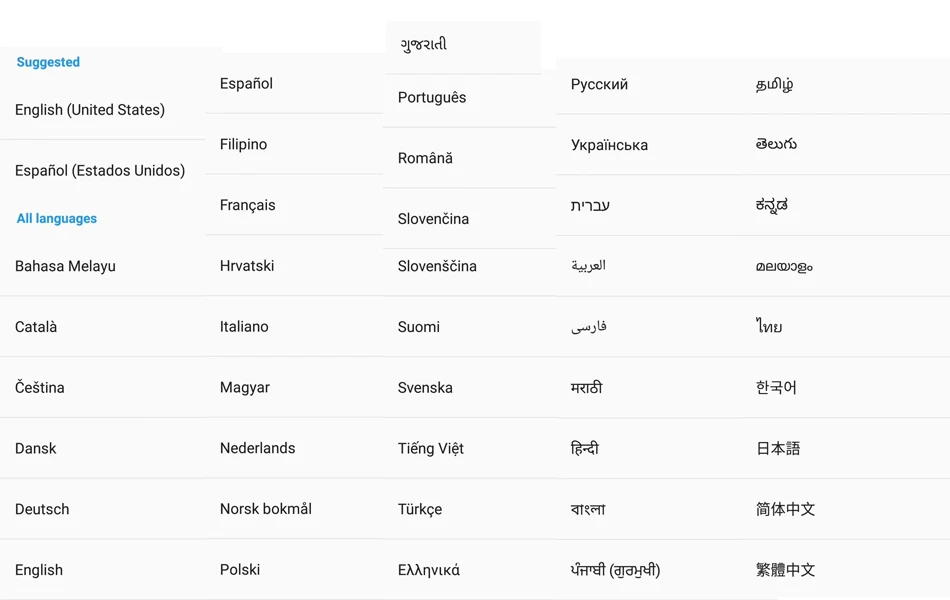Select Nederlands language

pyautogui.click(x=257, y=448)
